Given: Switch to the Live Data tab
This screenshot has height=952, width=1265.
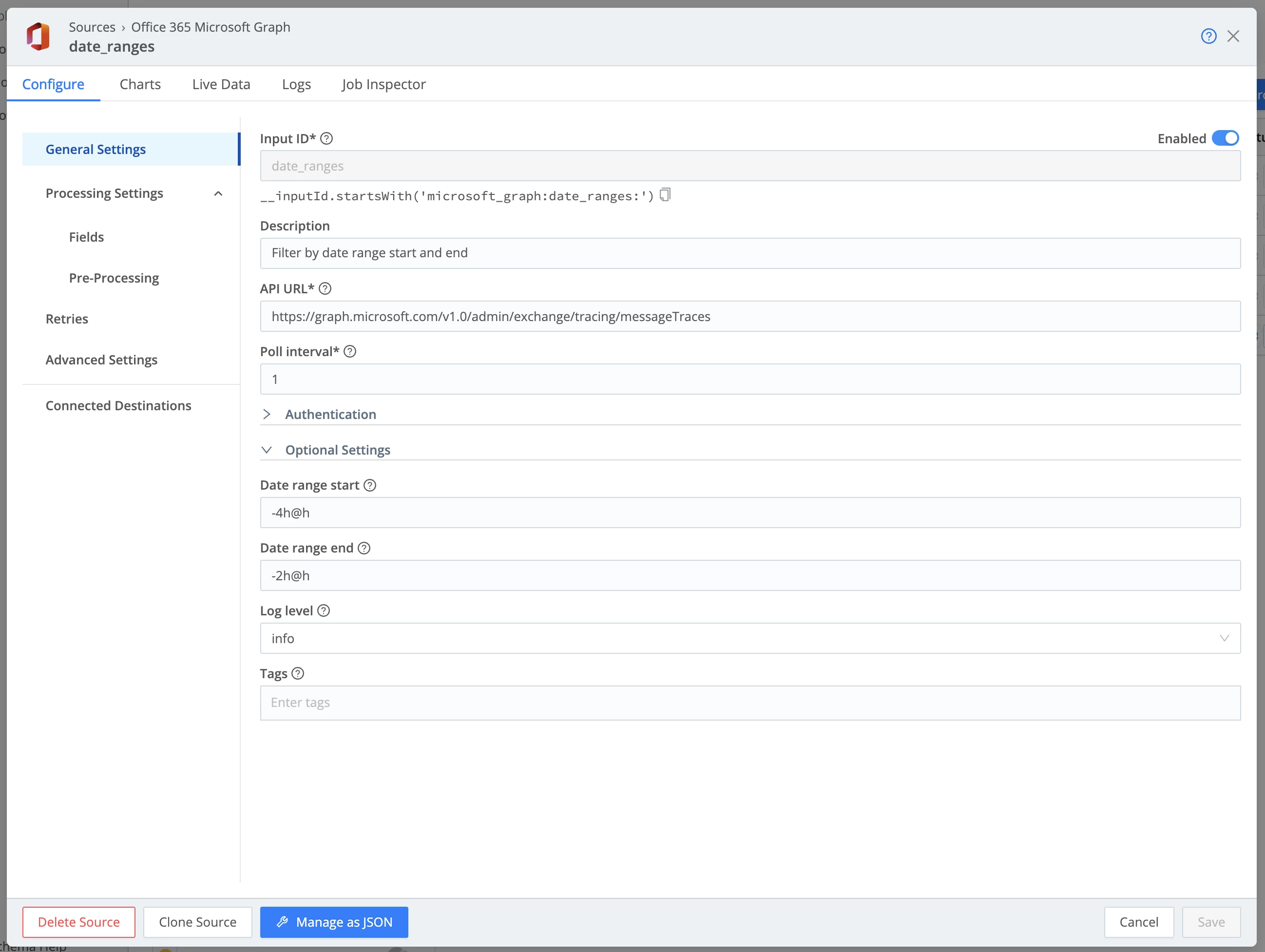Looking at the screenshot, I should coord(221,85).
